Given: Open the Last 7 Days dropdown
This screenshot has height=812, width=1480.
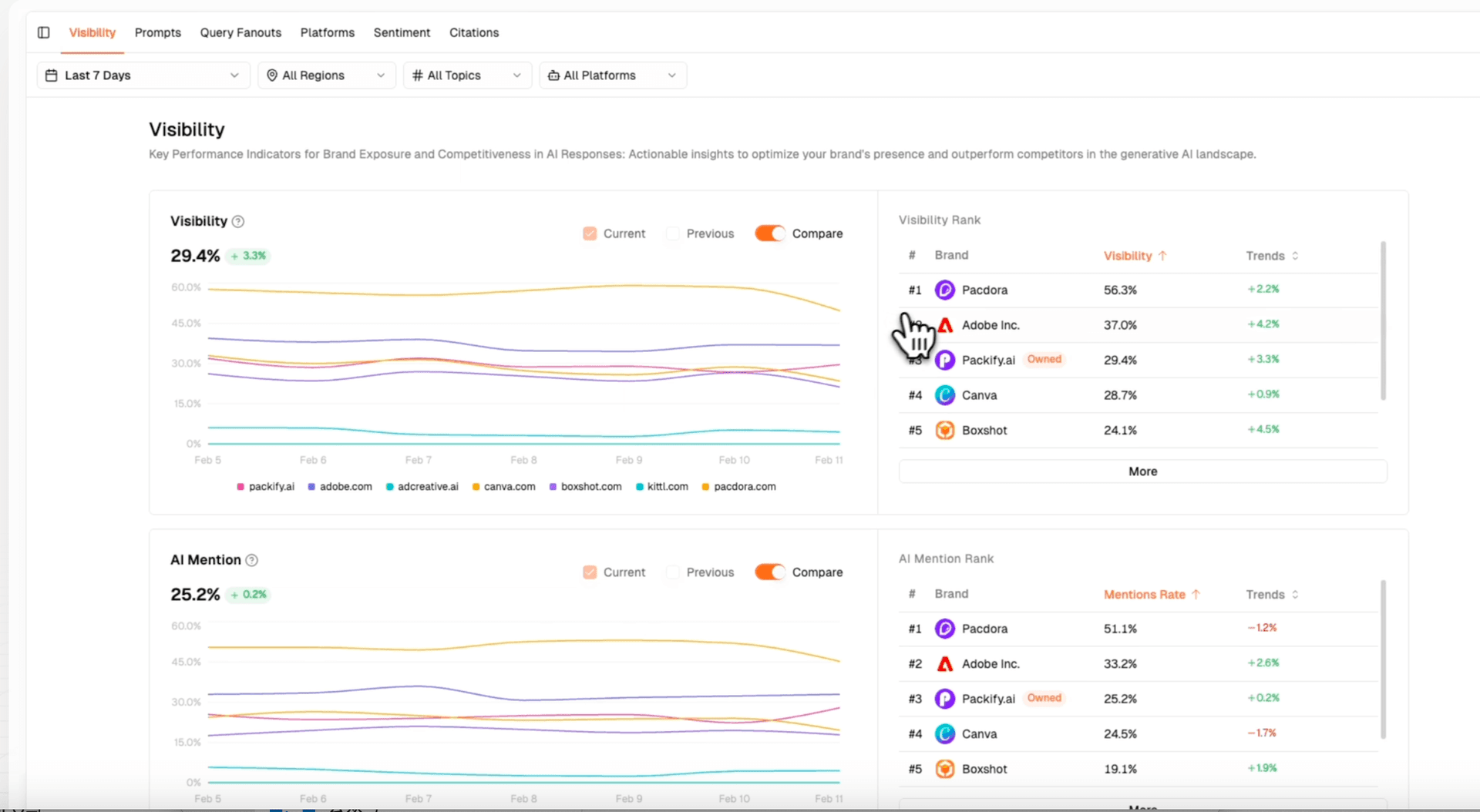Looking at the screenshot, I should tap(143, 75).
